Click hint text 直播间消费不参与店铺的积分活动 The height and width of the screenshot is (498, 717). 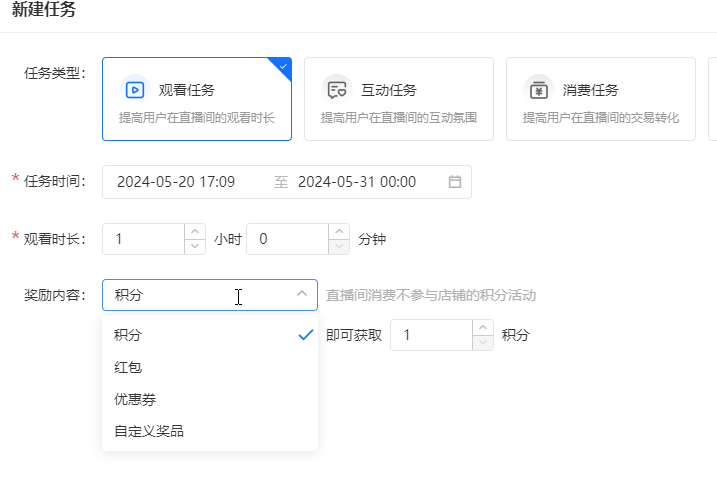[x=431, y=295]
